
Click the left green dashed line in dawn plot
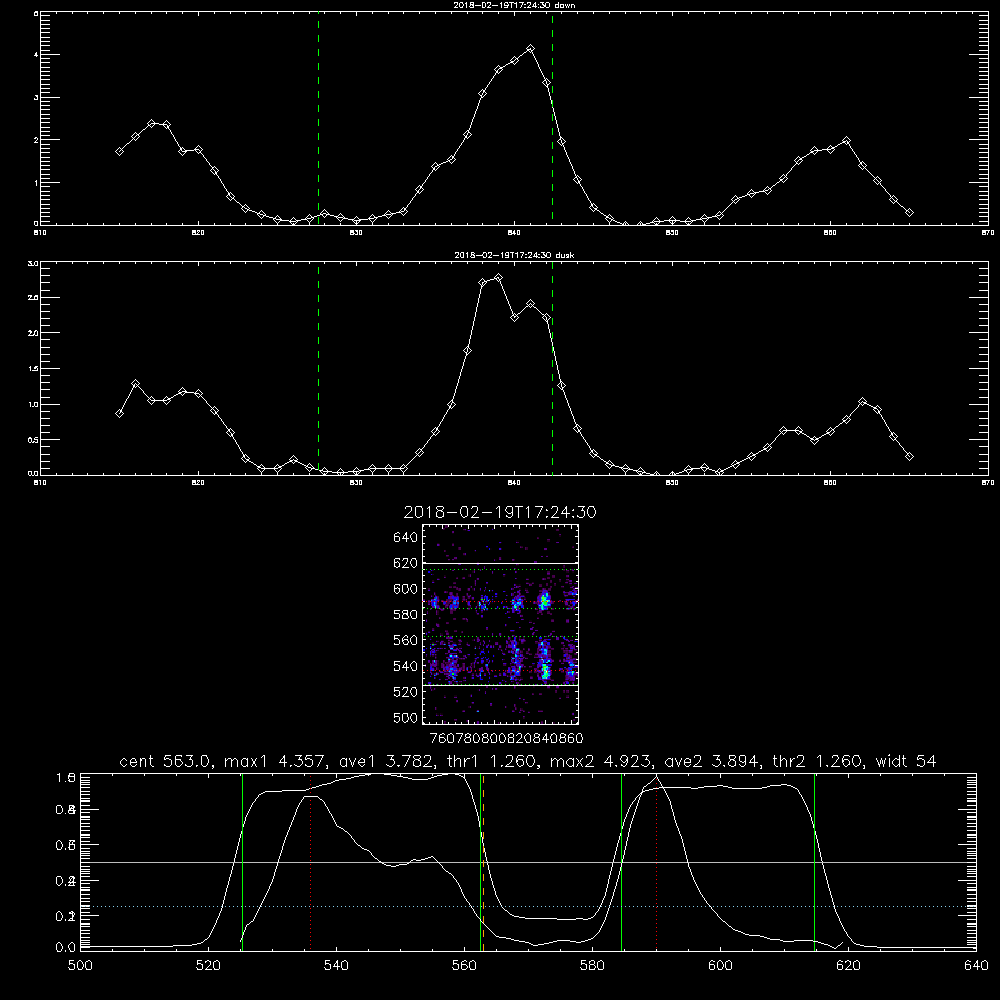(318, 119)
